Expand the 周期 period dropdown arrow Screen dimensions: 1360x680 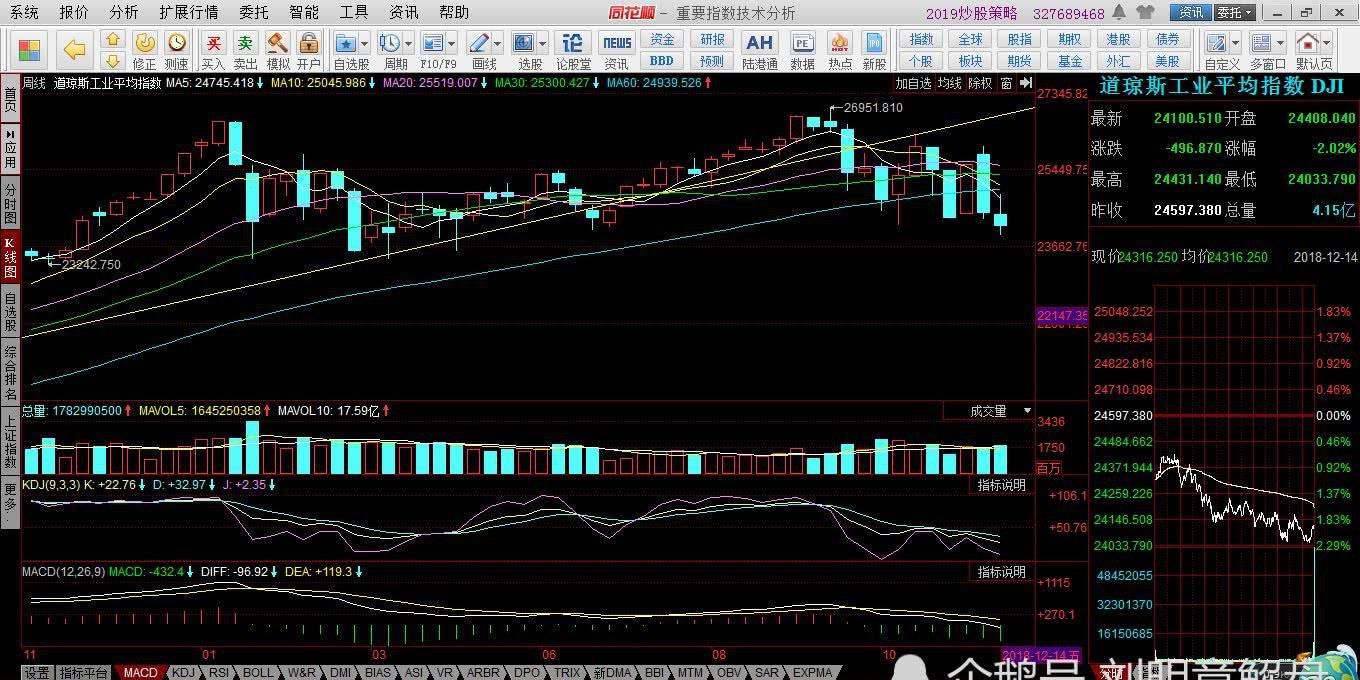[409, 44]
